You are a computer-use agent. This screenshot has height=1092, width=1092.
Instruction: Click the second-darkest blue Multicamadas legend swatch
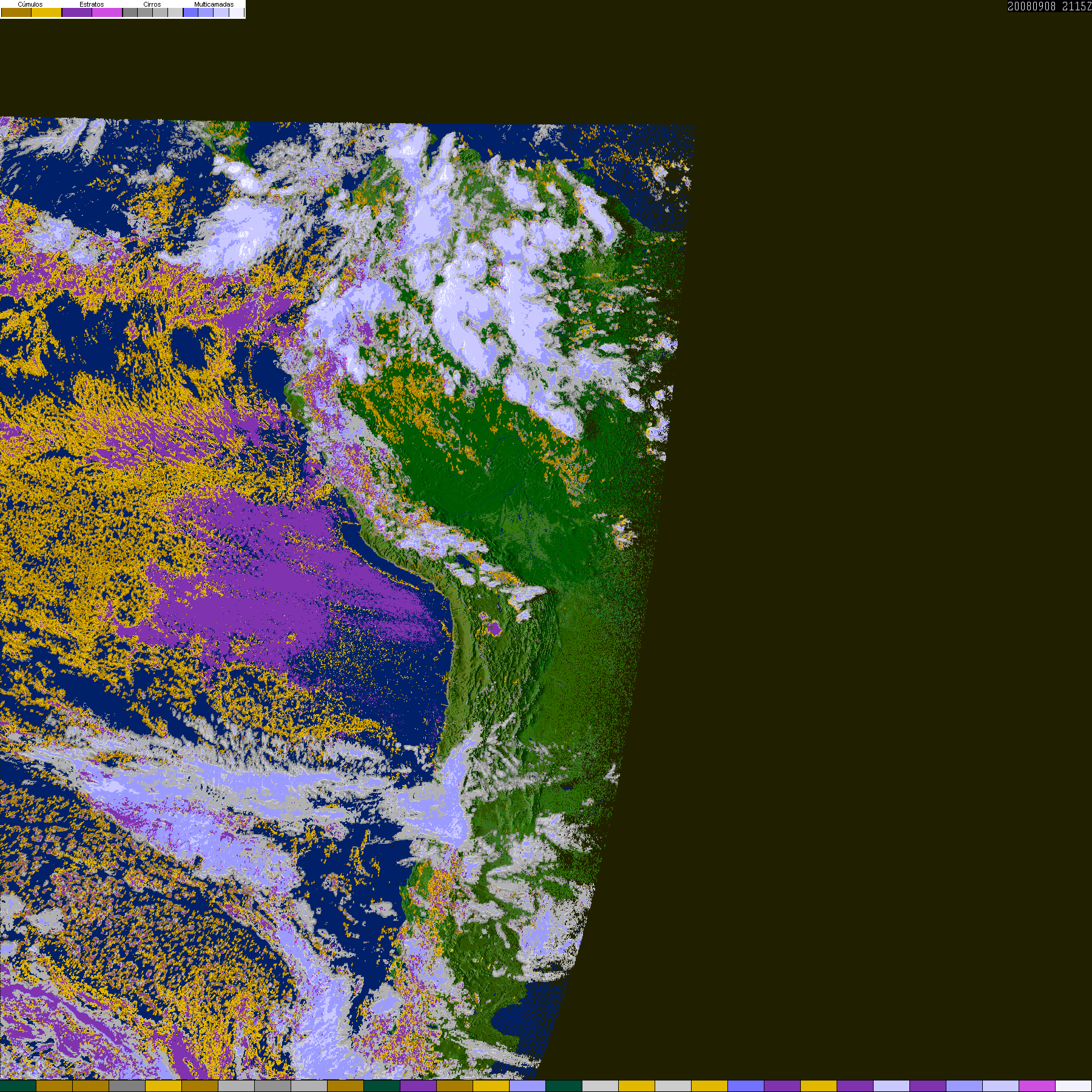(206, 13)
